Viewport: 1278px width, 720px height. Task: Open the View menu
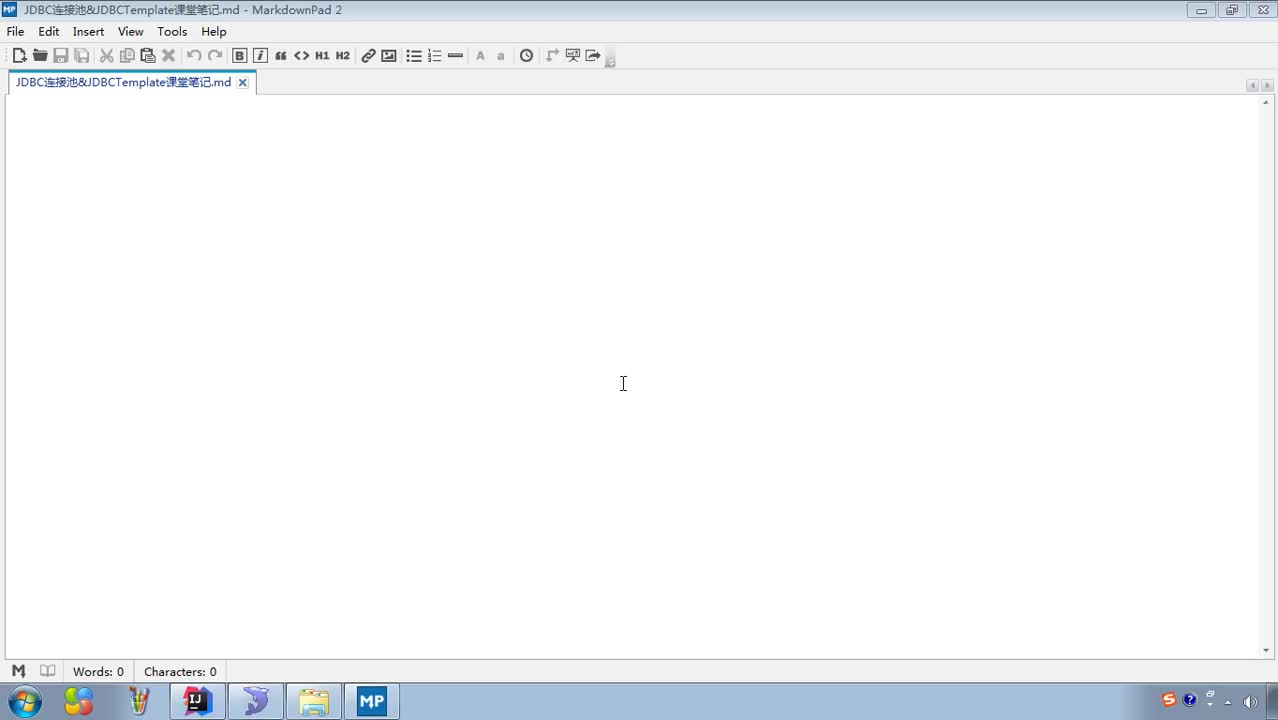point(131,31)
